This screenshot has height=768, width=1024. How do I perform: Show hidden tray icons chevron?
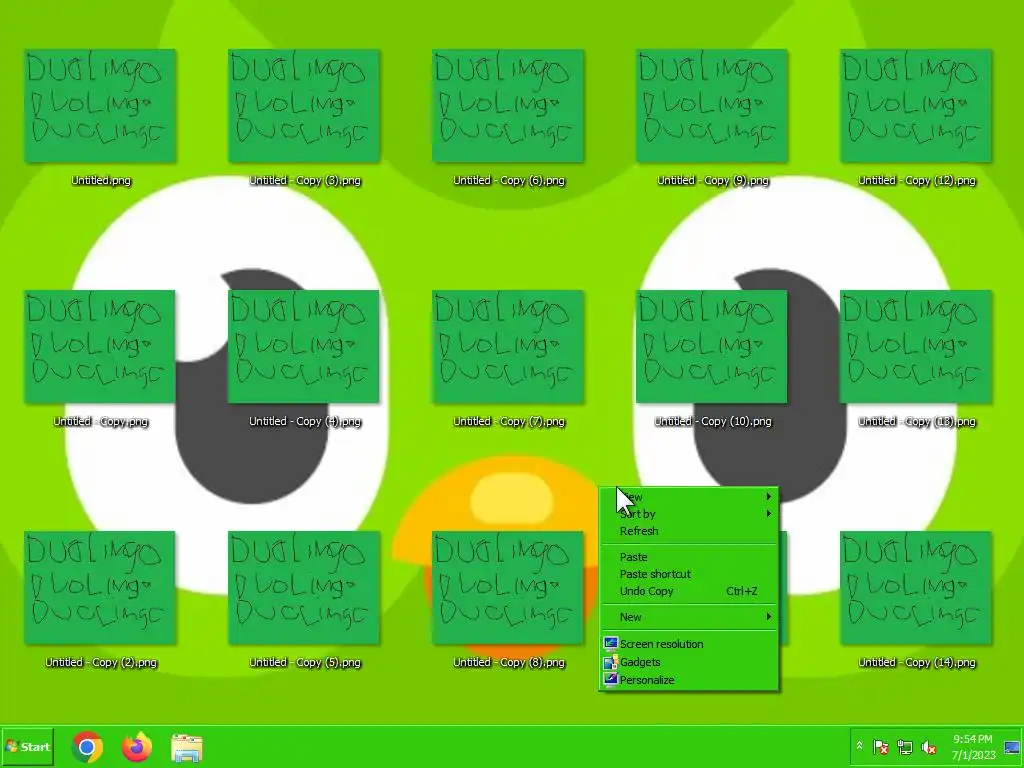click(x=859, y=746)
